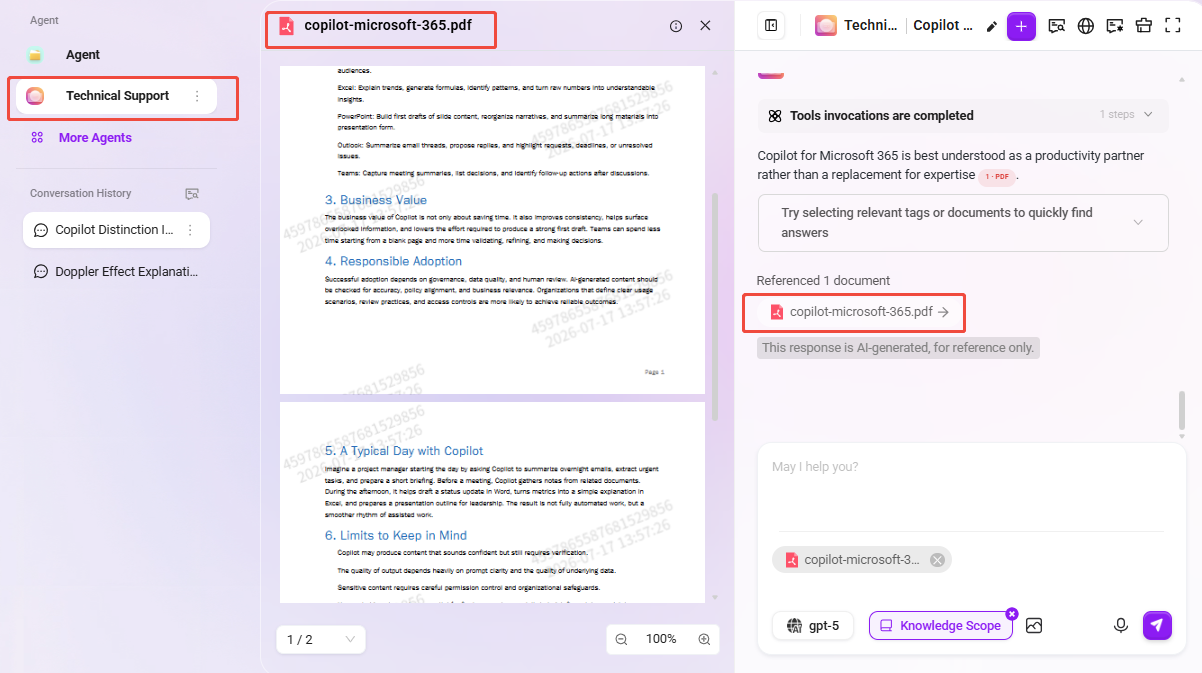
Task: Click the PDF file name title text
Action: pos(388,26)
